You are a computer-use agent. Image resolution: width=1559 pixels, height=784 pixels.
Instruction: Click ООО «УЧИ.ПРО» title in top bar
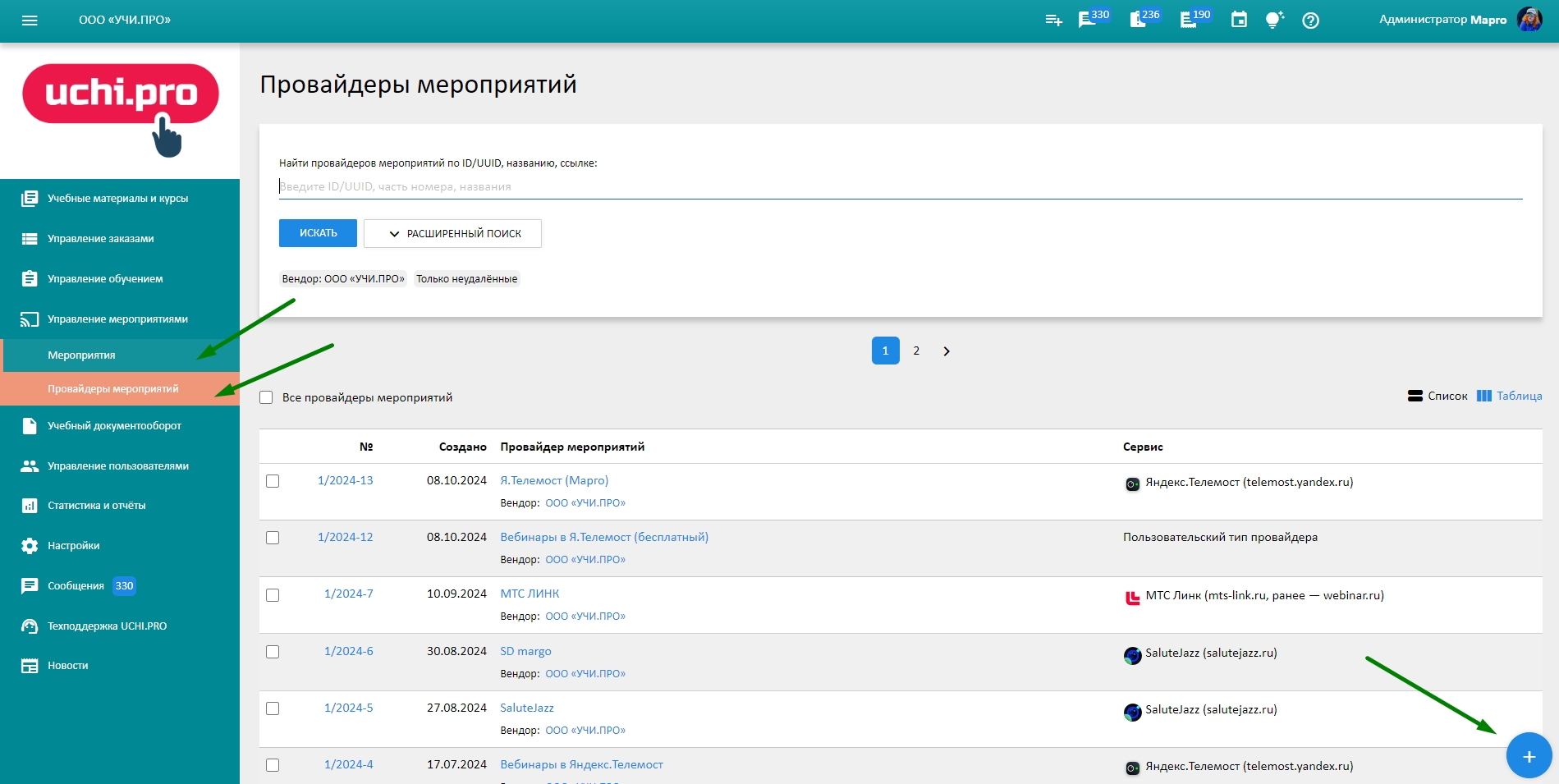tap(125, 20)
